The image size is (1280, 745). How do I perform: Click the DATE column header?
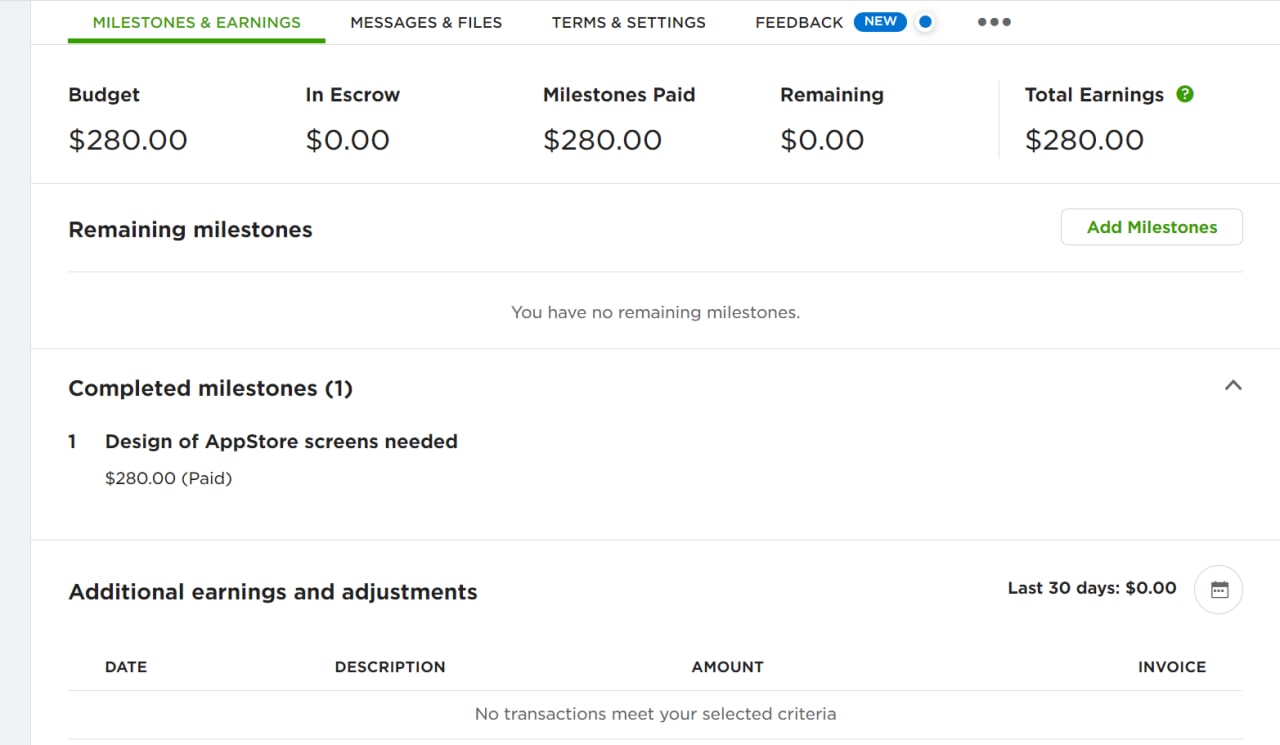(126, 667)
